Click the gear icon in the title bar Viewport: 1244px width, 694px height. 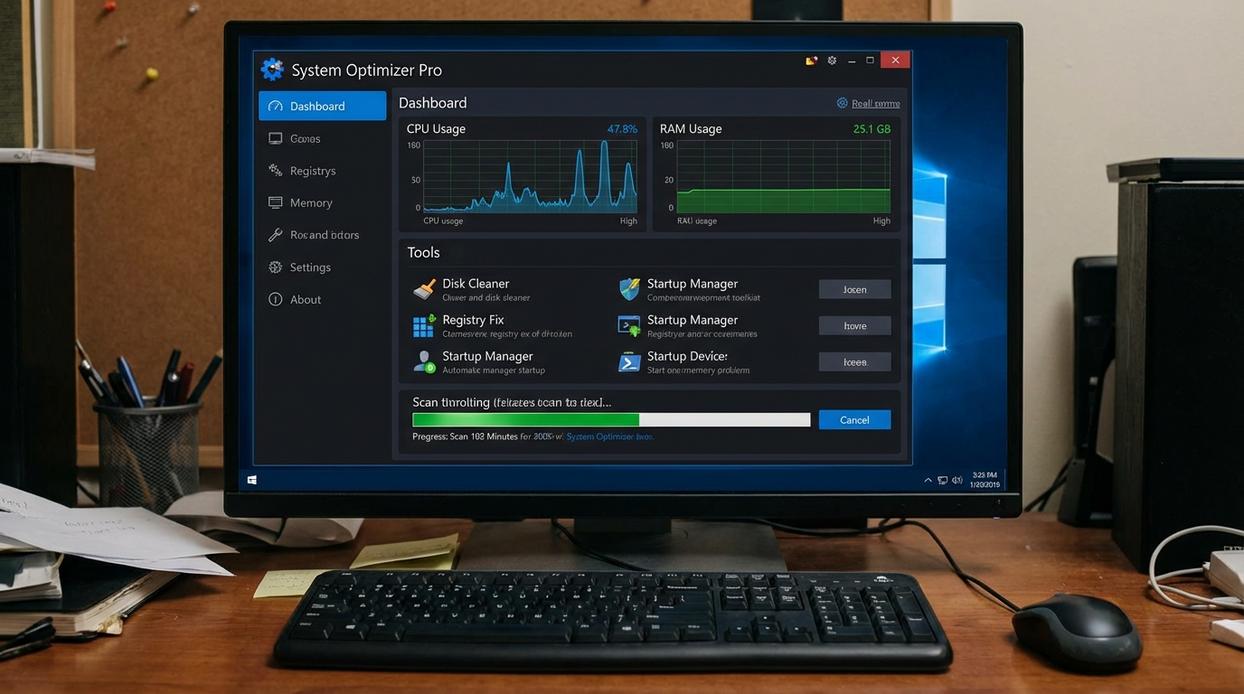point(831,60)
